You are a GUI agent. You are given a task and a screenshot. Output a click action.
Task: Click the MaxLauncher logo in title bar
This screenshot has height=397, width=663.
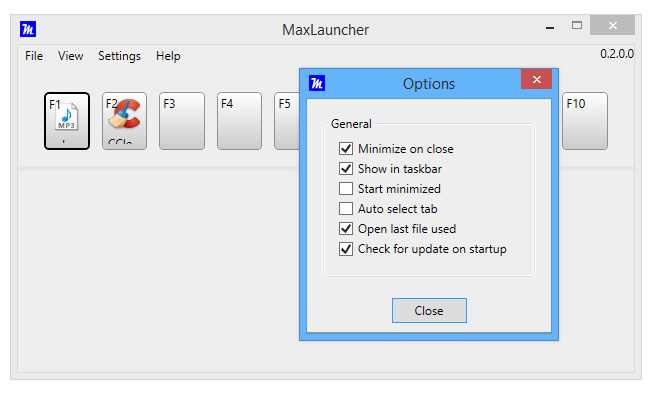pos(28,29)
